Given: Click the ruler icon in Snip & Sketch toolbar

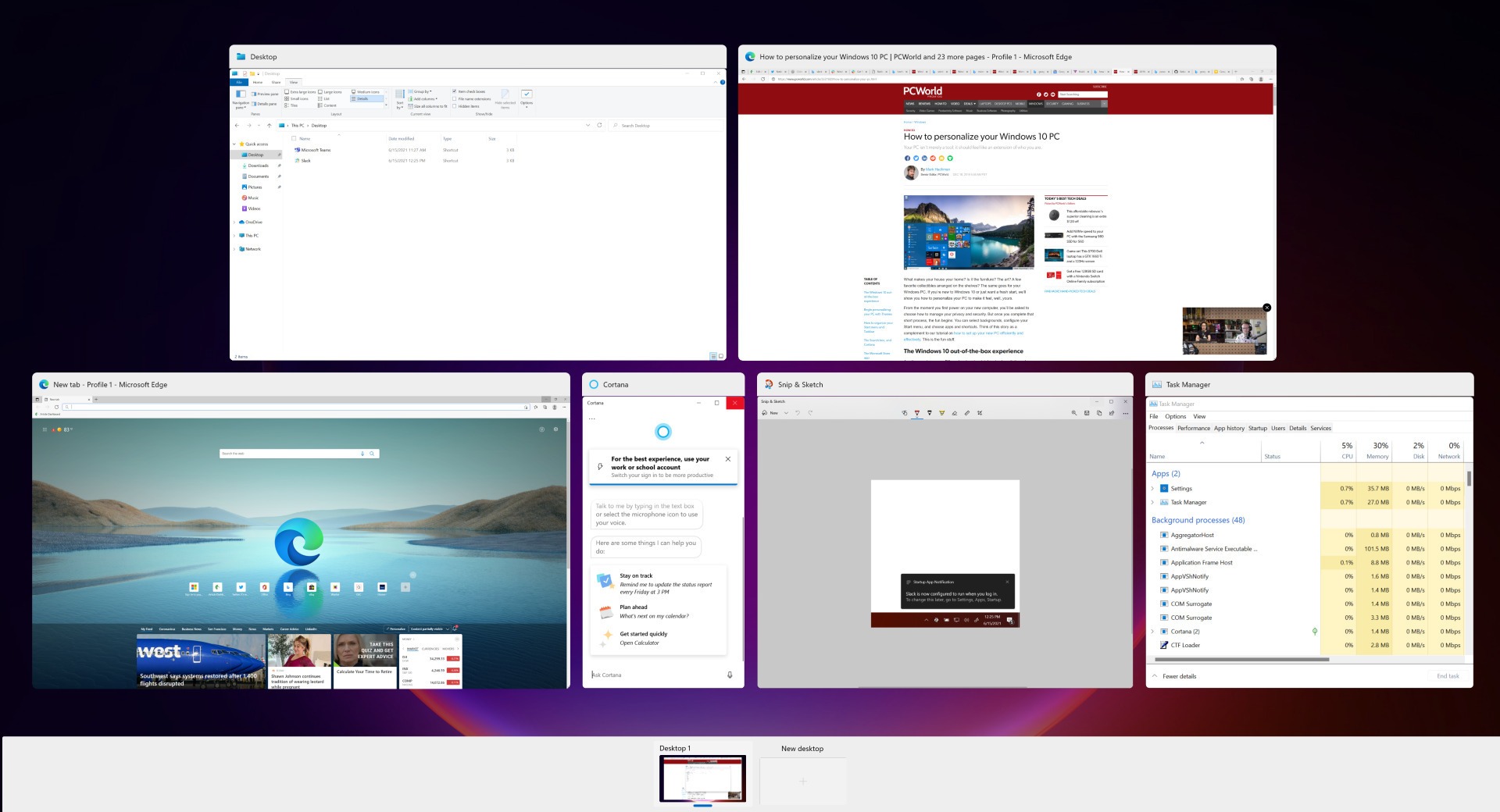Looking at the screenshot, I should [967, 413].
